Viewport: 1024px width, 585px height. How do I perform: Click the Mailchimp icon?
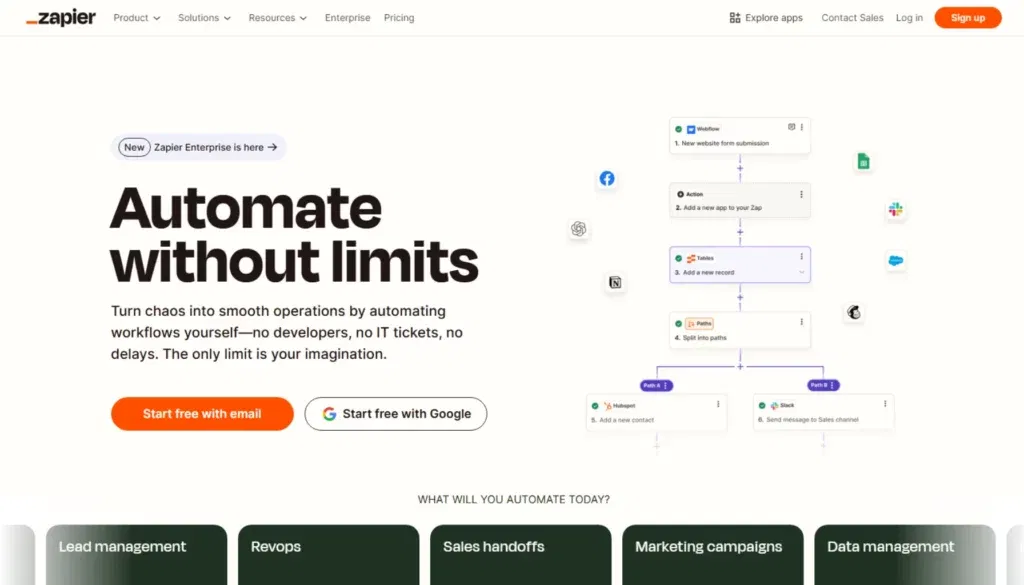[x=853, y=313]
